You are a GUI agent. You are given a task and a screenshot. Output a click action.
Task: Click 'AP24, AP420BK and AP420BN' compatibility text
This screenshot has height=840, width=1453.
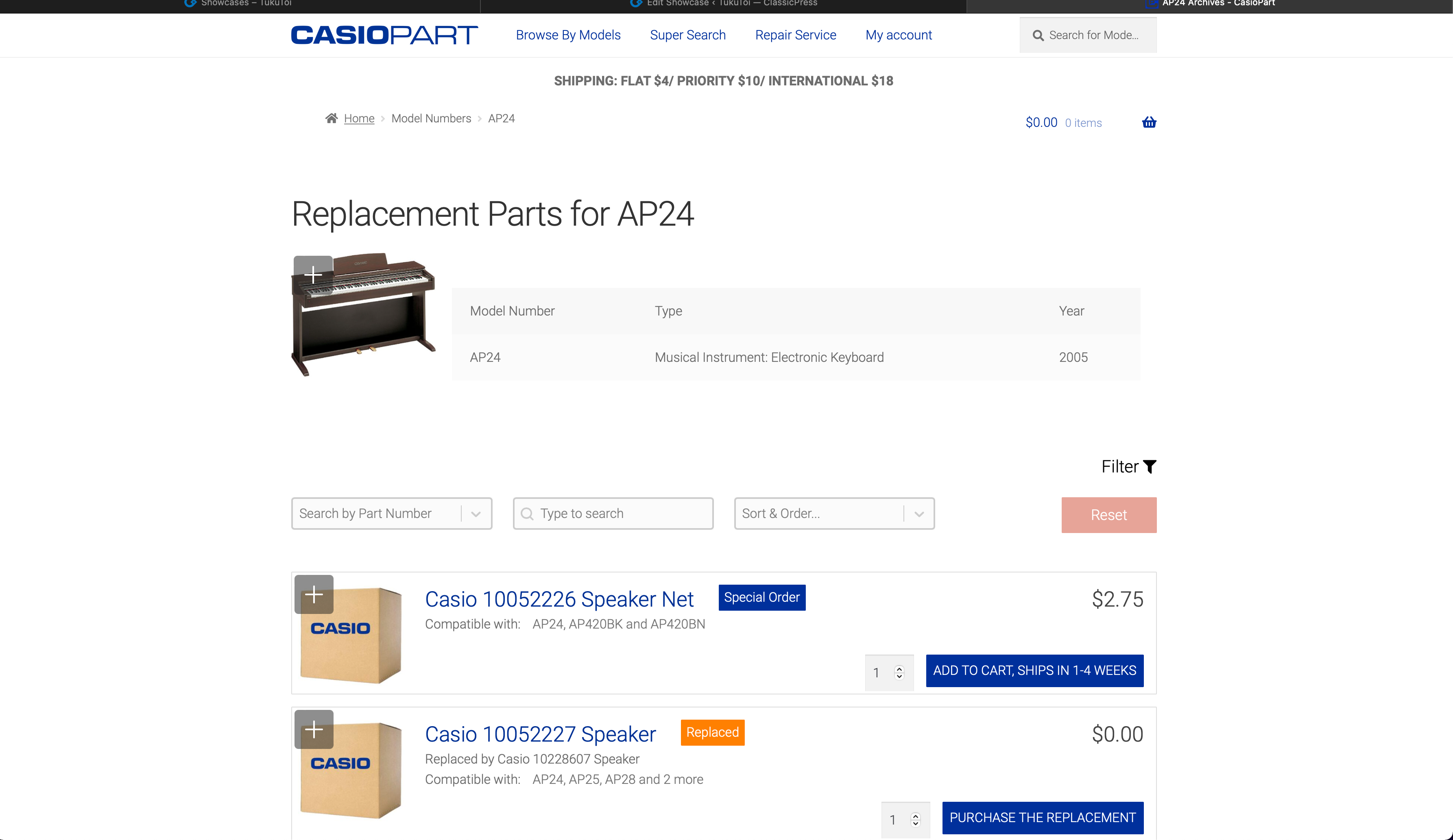(x=619, y=624)
